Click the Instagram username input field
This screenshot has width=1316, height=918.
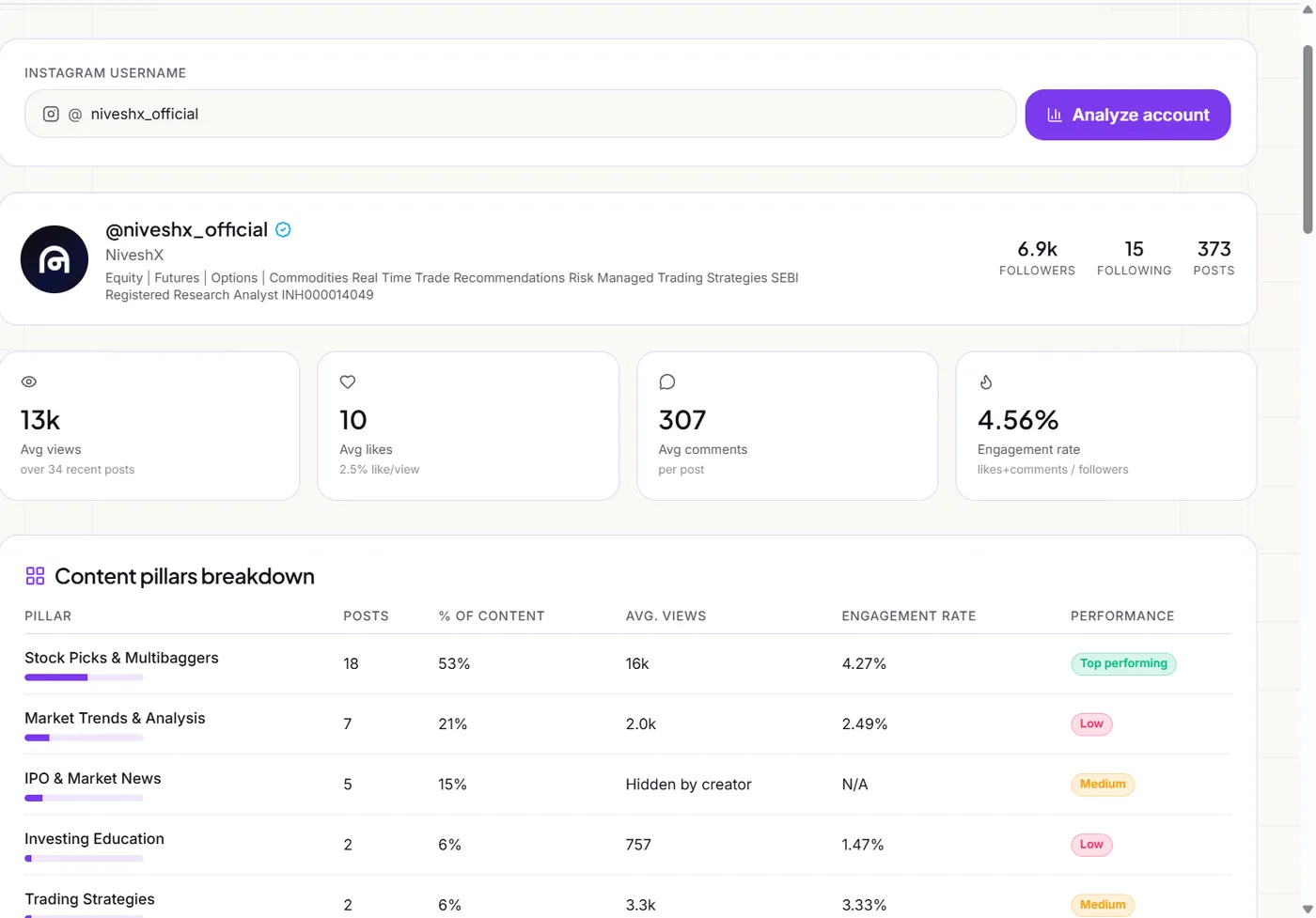(x=520, y=114)
